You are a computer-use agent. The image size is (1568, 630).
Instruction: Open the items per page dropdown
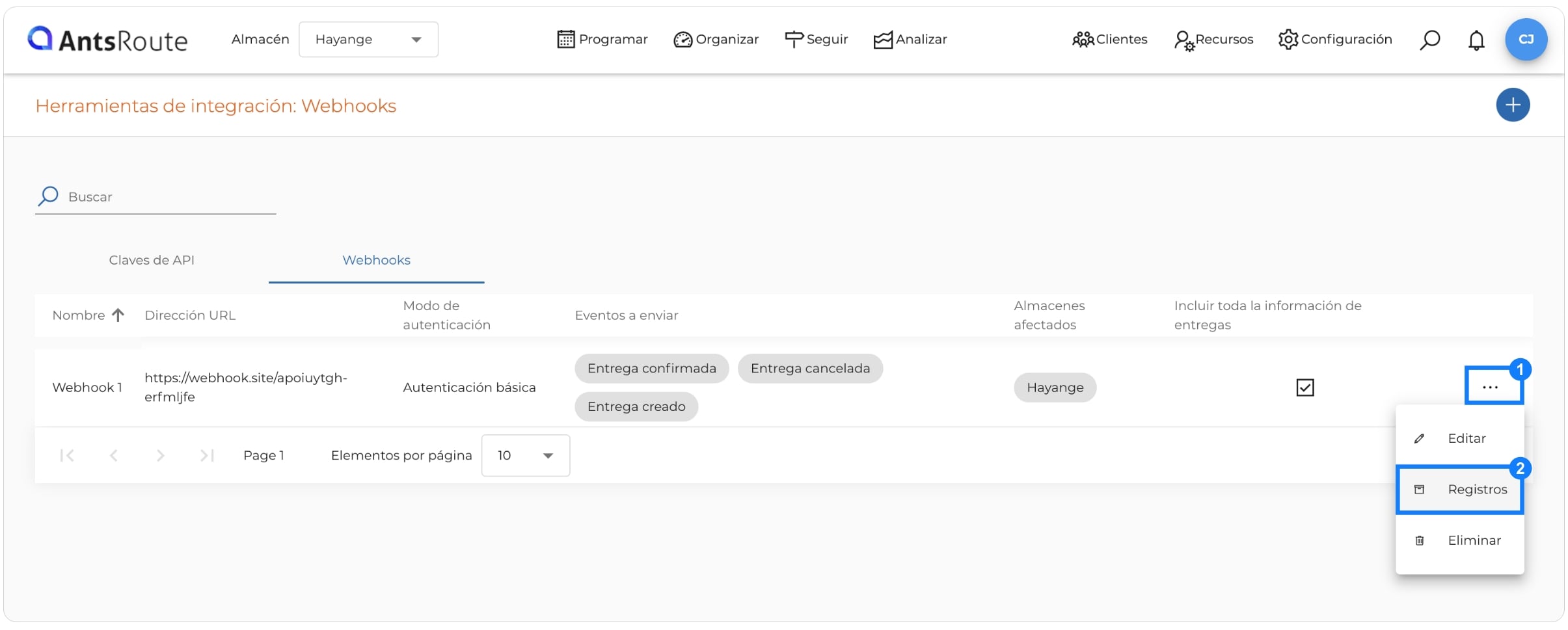pyautogui.click(x=525, y=456)
